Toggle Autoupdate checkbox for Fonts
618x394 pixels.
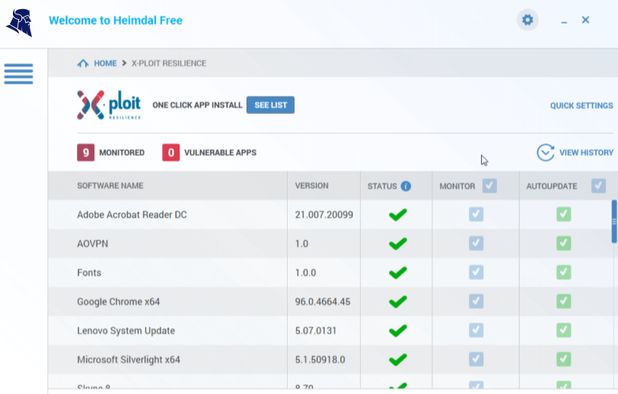(564, 272)
